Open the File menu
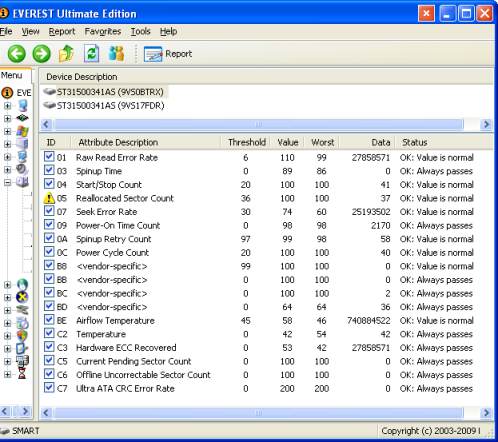 pyautogui.click(x=6, y=31)
